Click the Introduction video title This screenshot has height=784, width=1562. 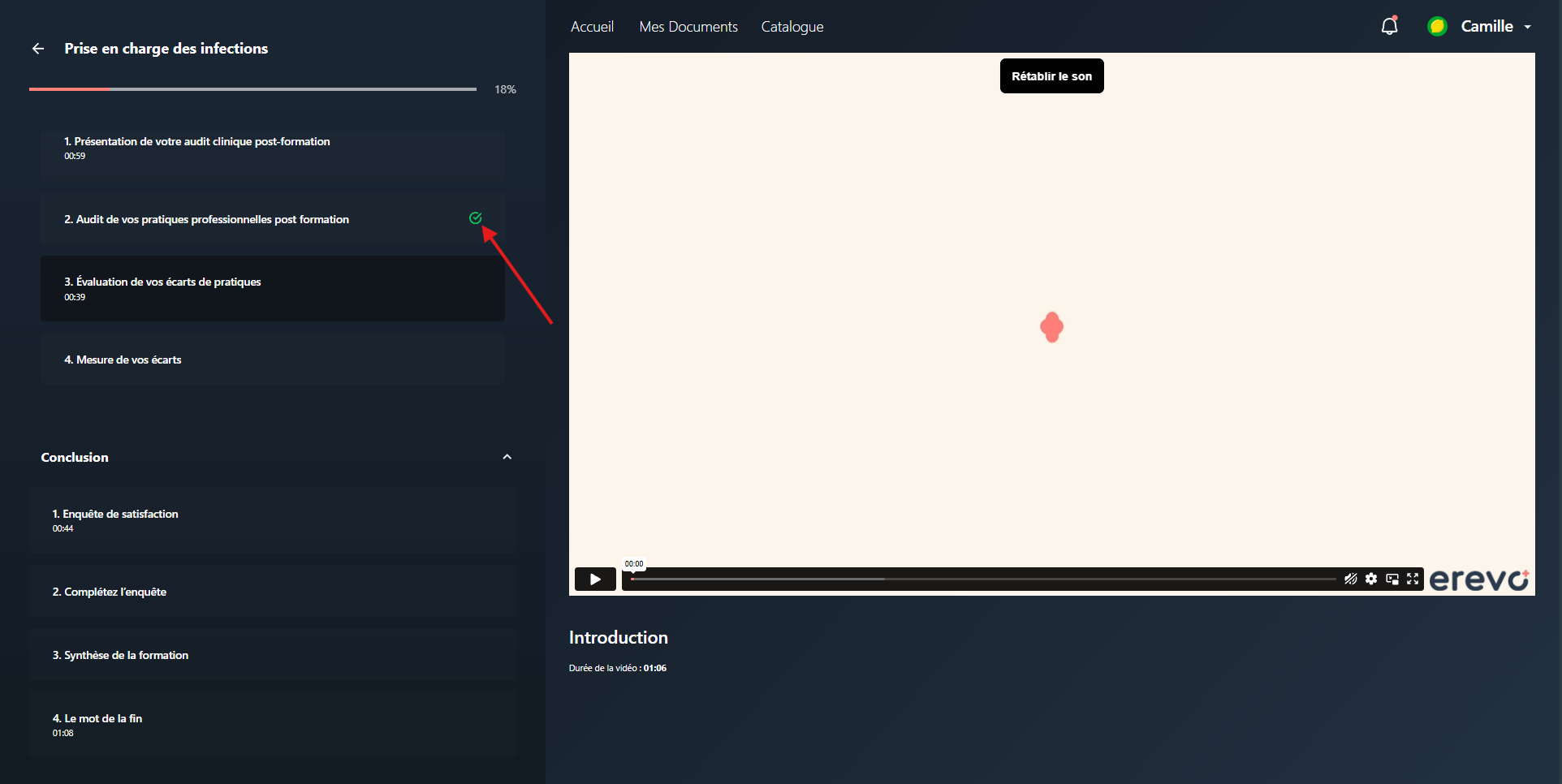click(619, 638)
